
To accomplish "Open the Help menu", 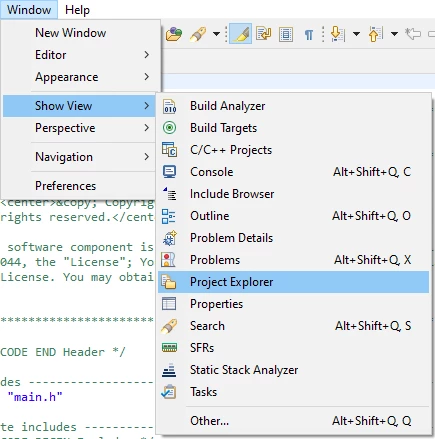I will click(x=77, y=10).
